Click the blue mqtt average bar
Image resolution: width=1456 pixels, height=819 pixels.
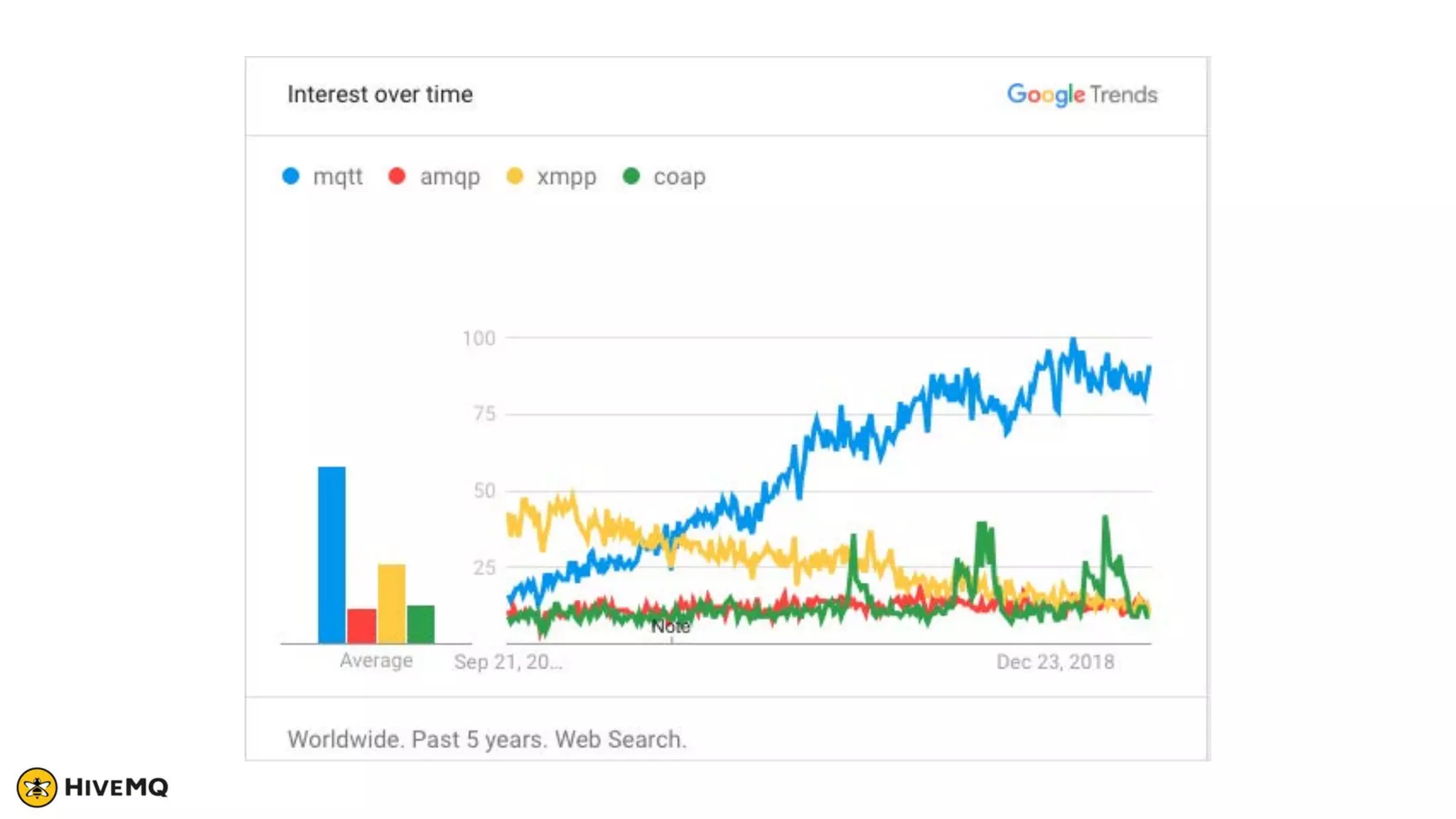coord(332,555)
